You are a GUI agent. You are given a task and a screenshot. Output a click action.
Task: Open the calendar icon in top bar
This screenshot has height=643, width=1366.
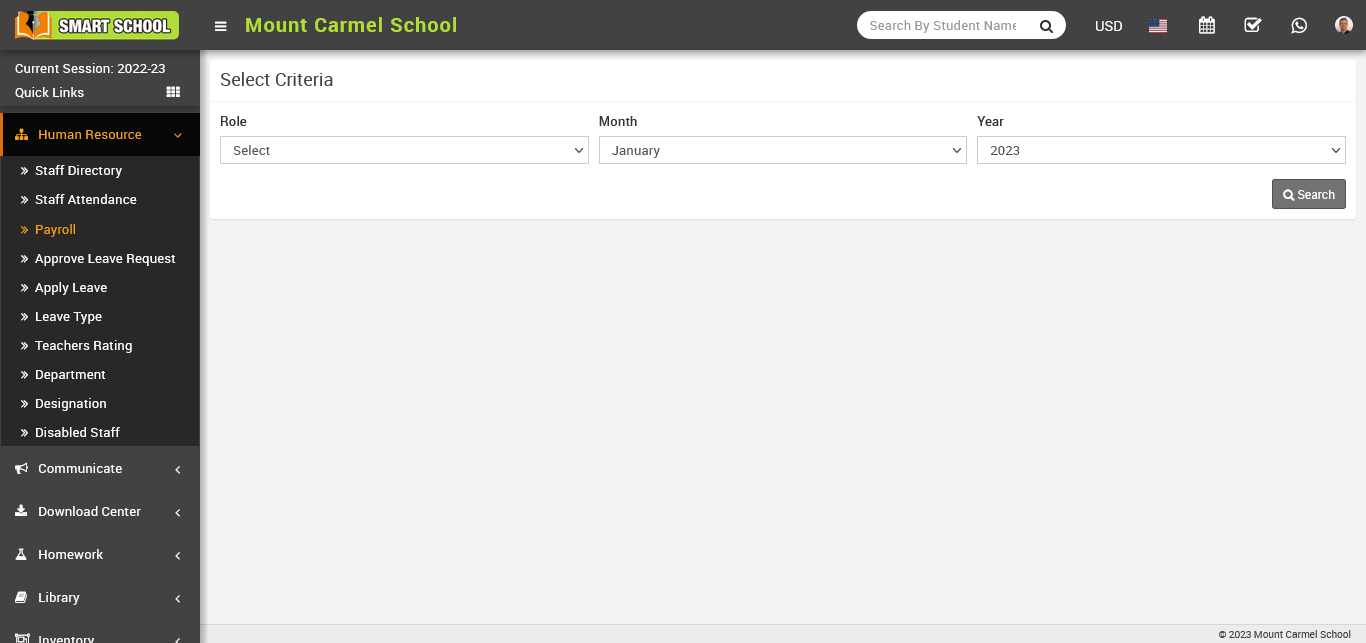click(1207, 26)
